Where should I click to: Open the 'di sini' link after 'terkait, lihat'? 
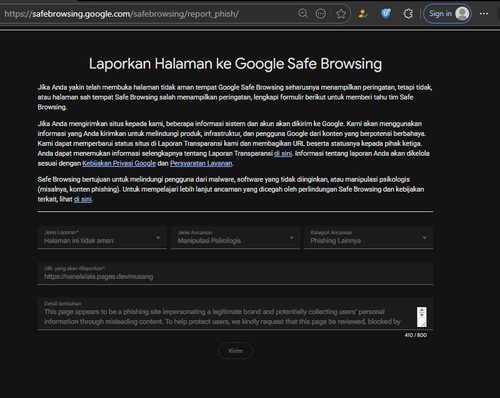coord(82,199)
